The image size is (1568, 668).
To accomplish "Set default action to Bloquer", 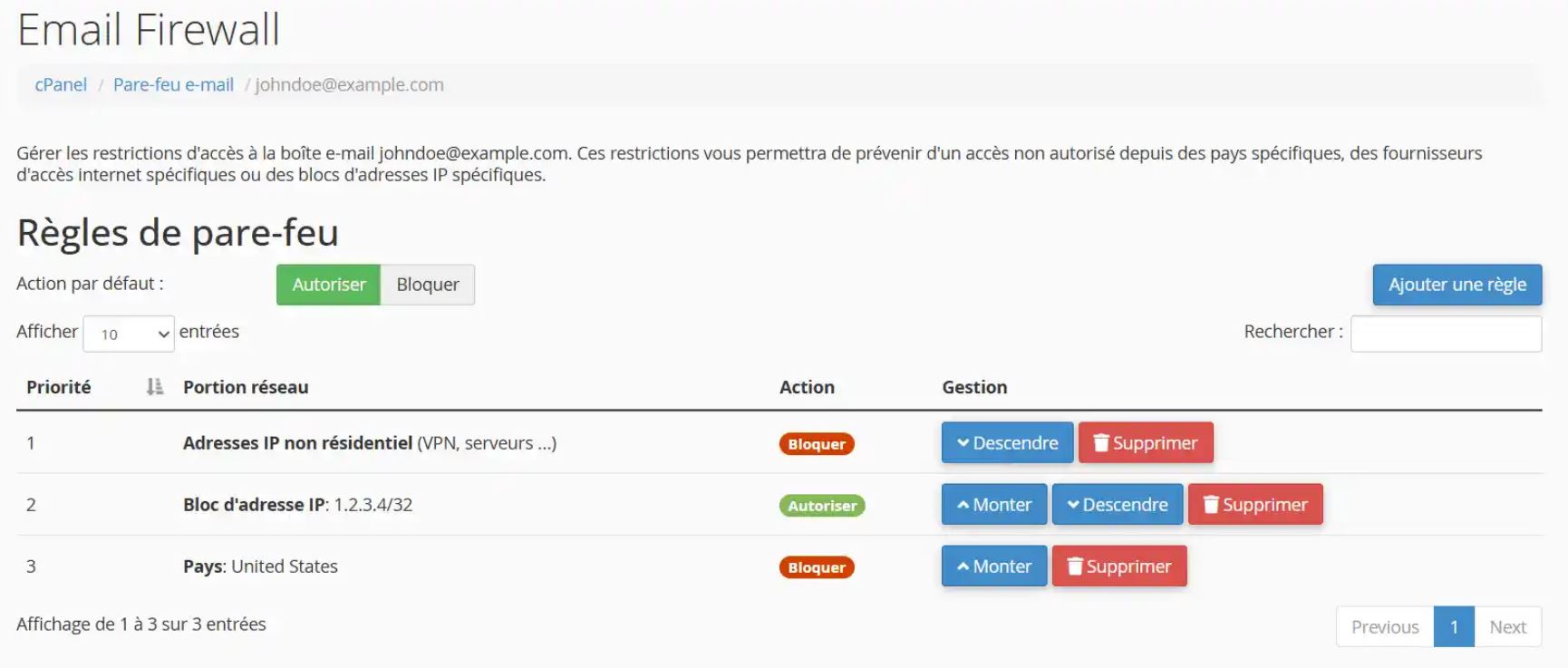I will pyautogui.click(x=427, y=284).
